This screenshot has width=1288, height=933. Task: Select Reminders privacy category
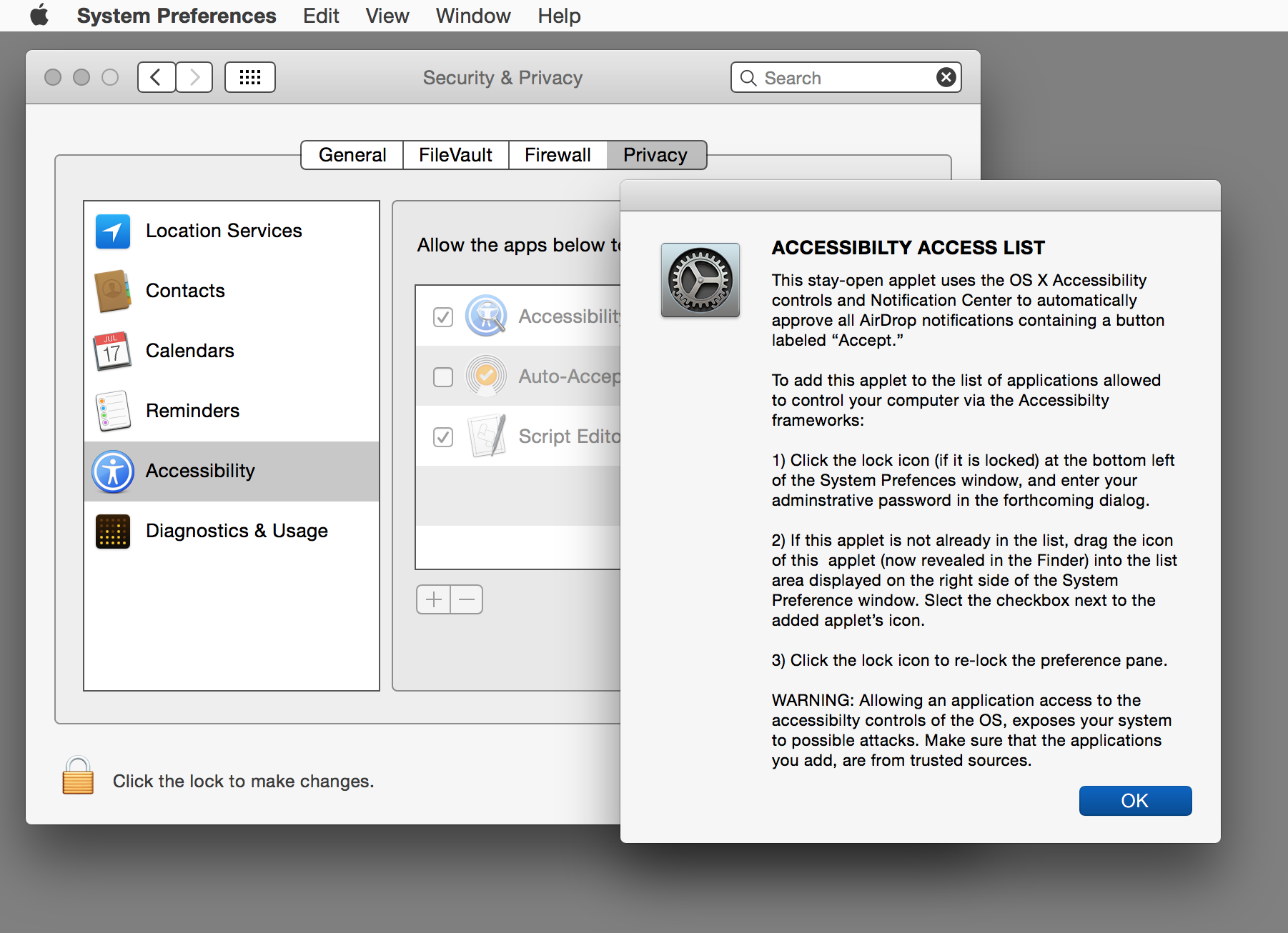click(192, 411)
